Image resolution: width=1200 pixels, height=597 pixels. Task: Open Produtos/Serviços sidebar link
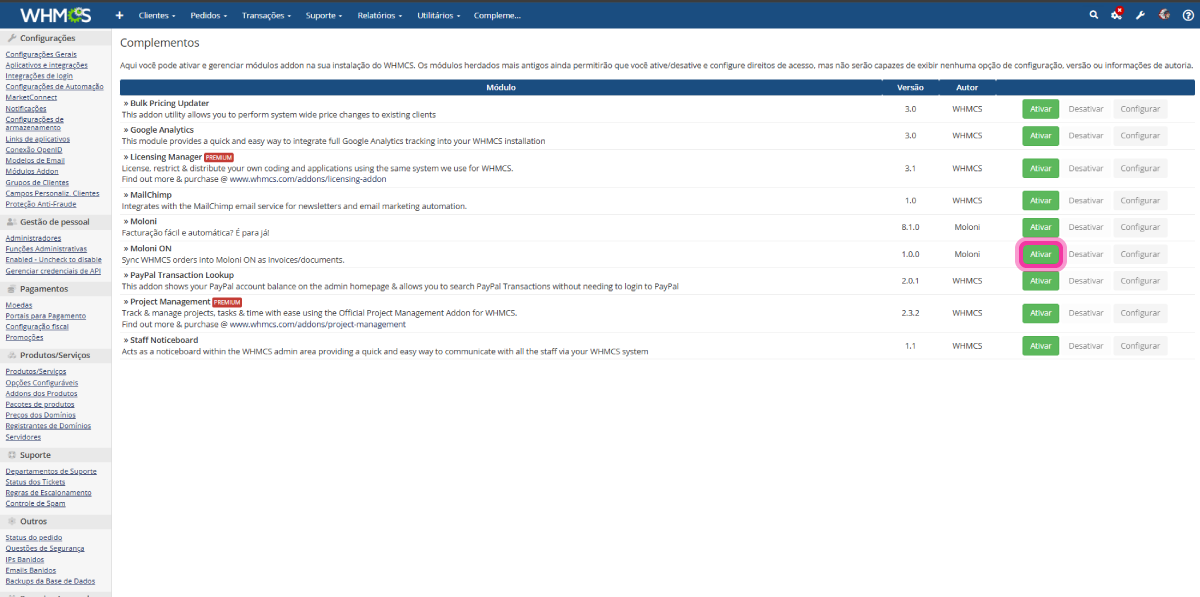36,372
